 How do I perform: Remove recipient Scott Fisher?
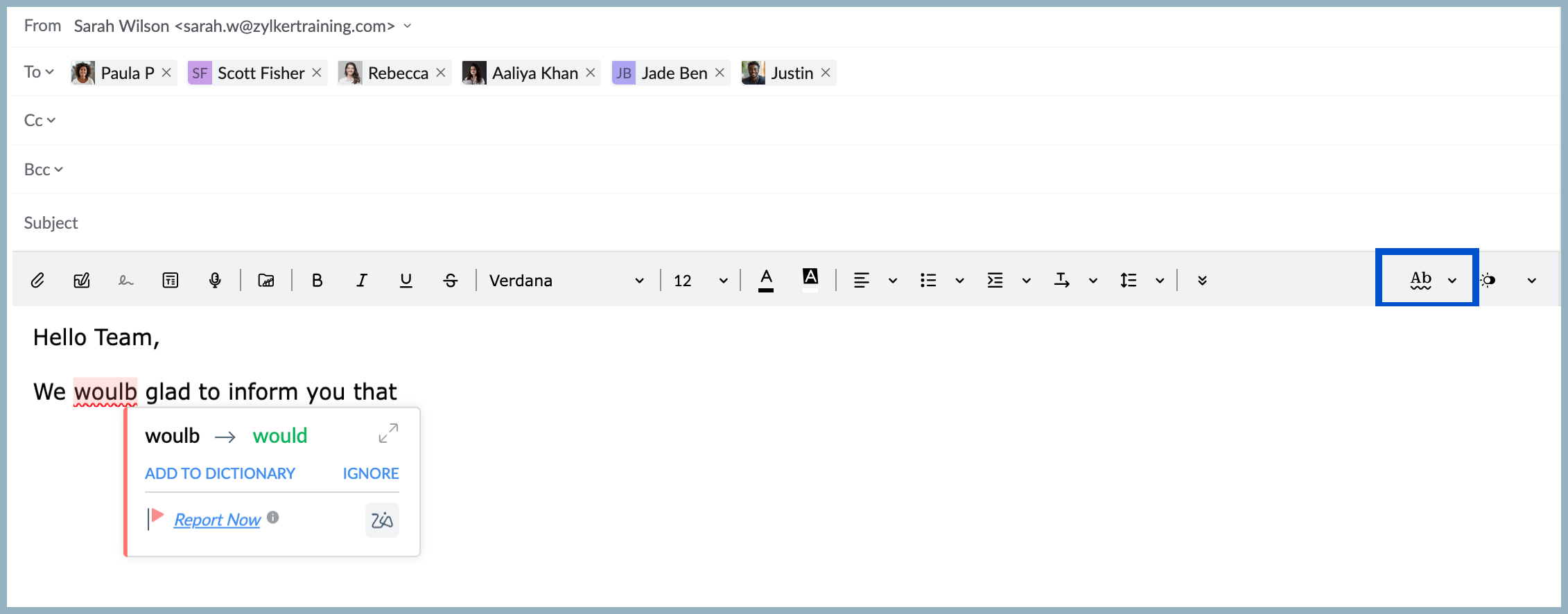[x=317, y=73]
